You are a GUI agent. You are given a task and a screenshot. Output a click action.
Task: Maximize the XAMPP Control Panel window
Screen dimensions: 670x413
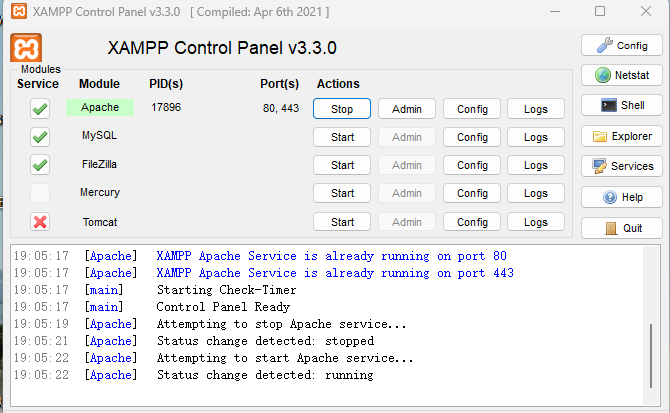[600, 11]
